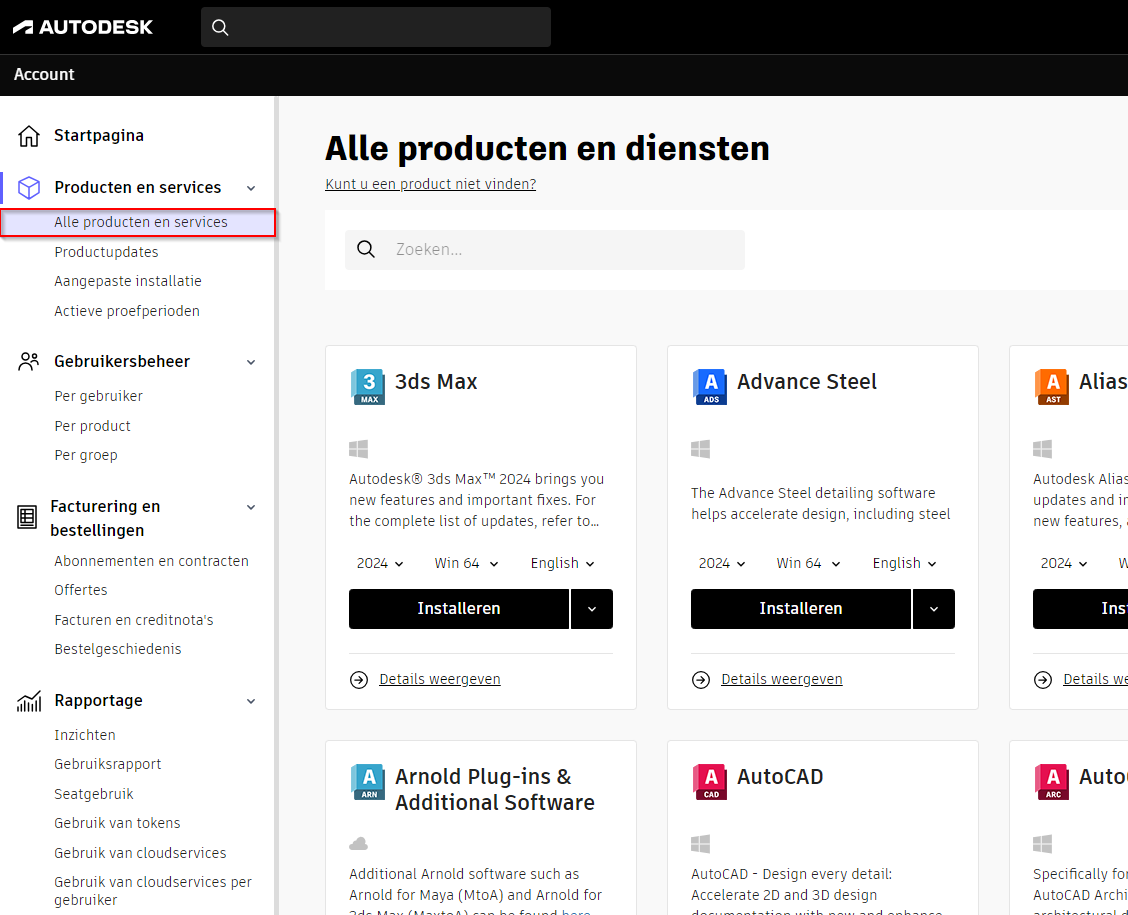Screen dimensions: 1128x915
Task: Open Per groep under Gebruikersbeheer
Action: coord(86,455)
